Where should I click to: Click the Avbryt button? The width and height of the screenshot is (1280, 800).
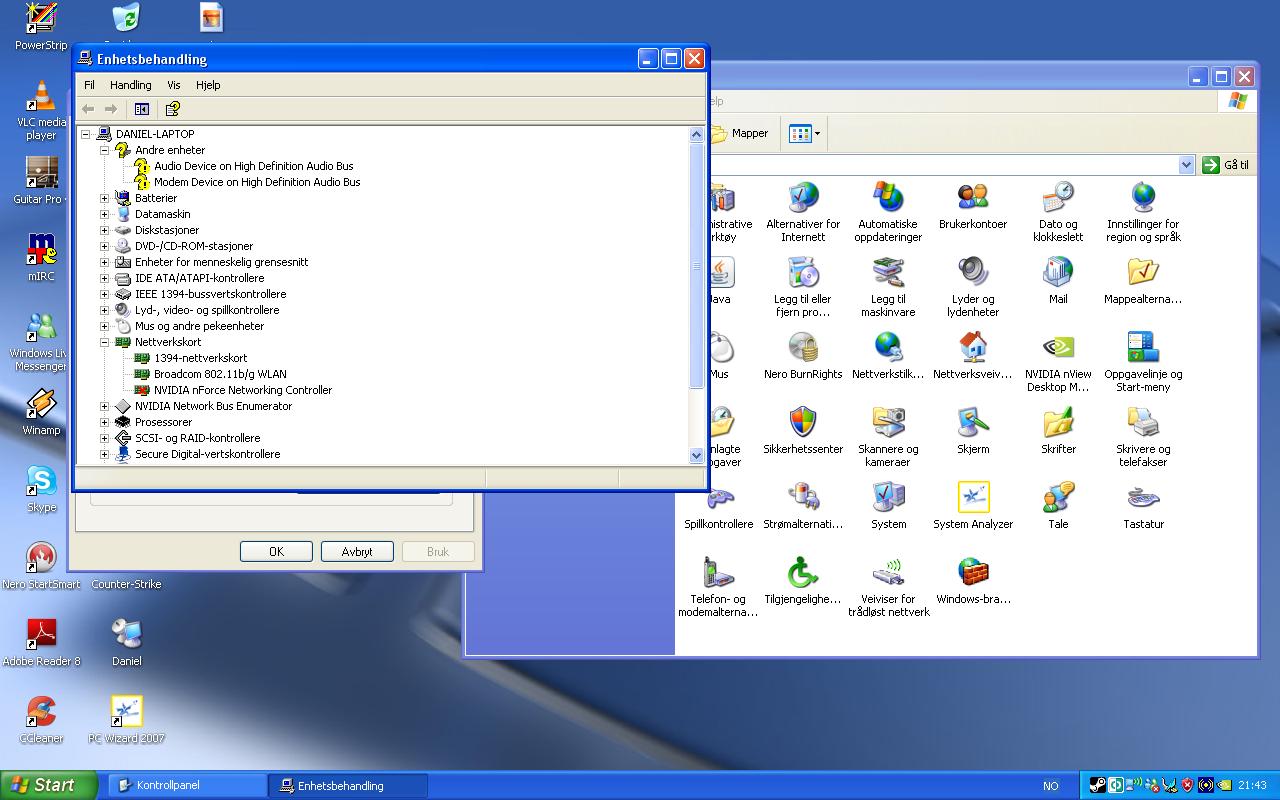(357, 552)
